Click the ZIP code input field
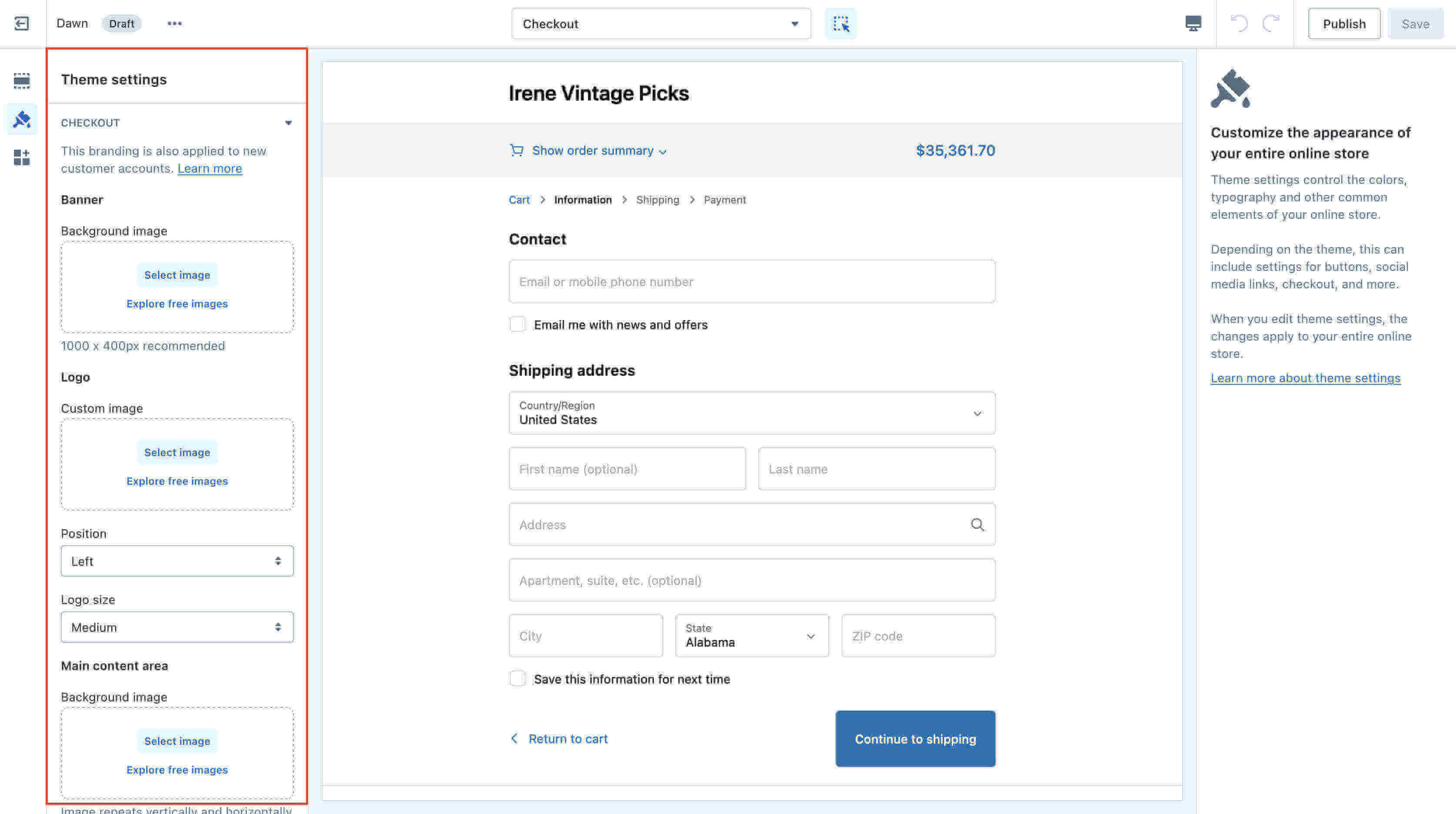The image size is (1456, 814). click(918, 635)
